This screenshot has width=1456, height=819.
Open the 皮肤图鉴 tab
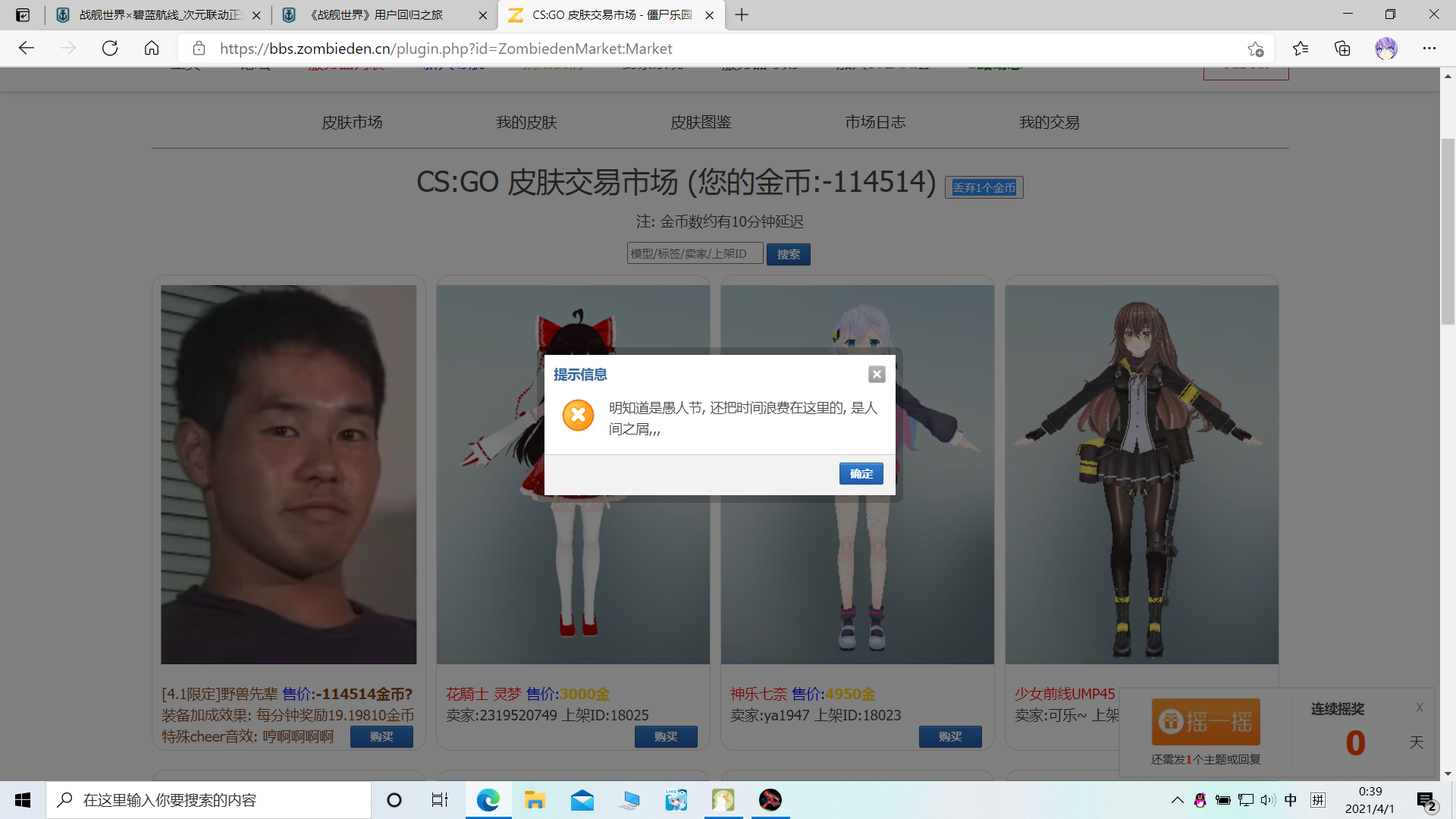701,122
